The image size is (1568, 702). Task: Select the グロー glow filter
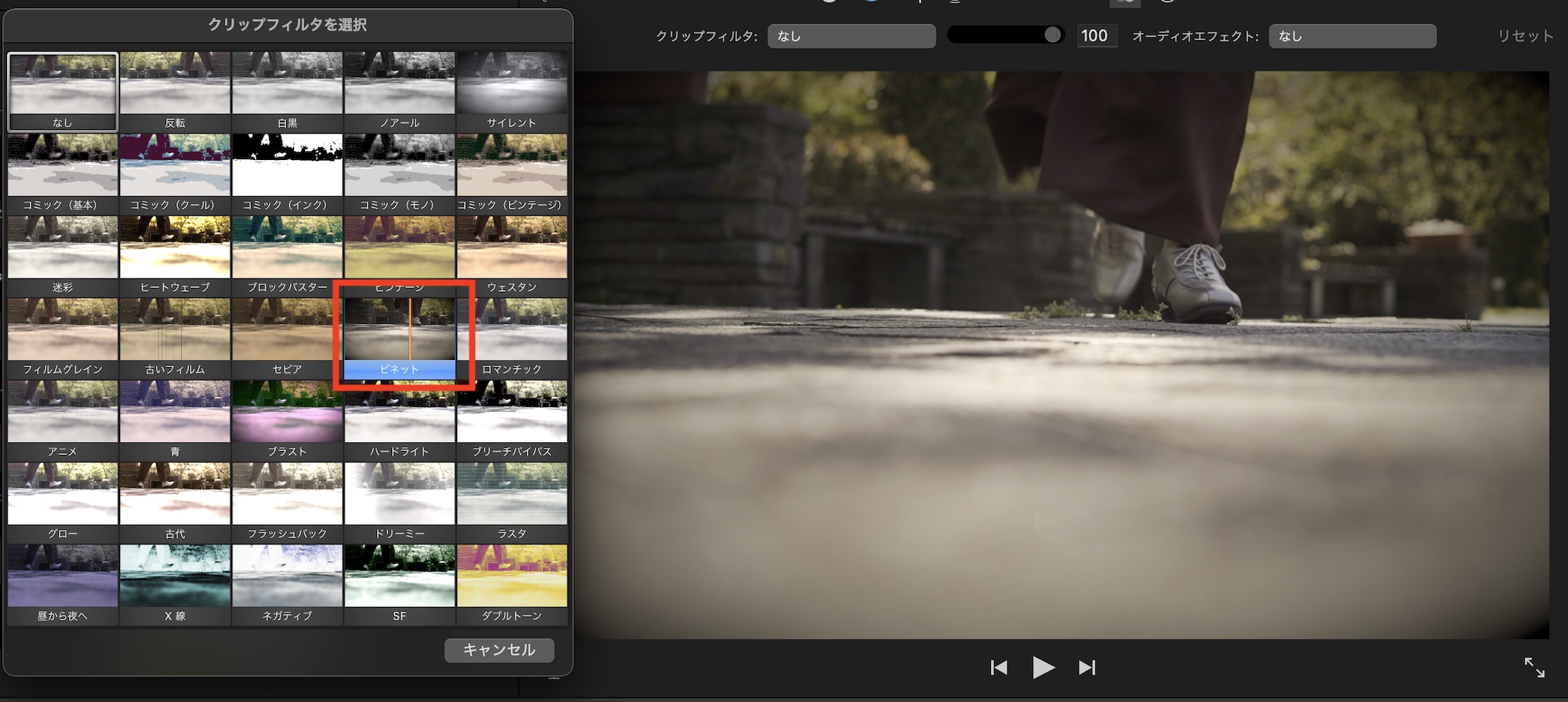(x=63, y=503)
